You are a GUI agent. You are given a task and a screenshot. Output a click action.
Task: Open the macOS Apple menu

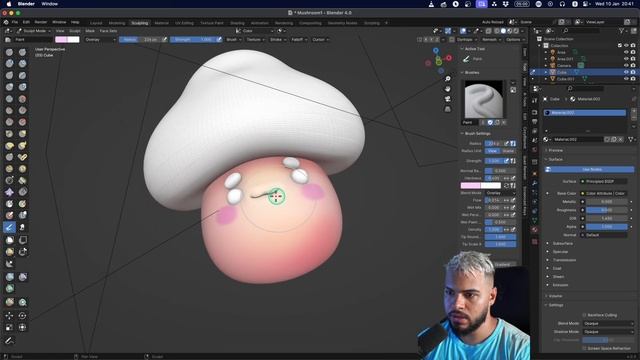(x=9, y=4)
